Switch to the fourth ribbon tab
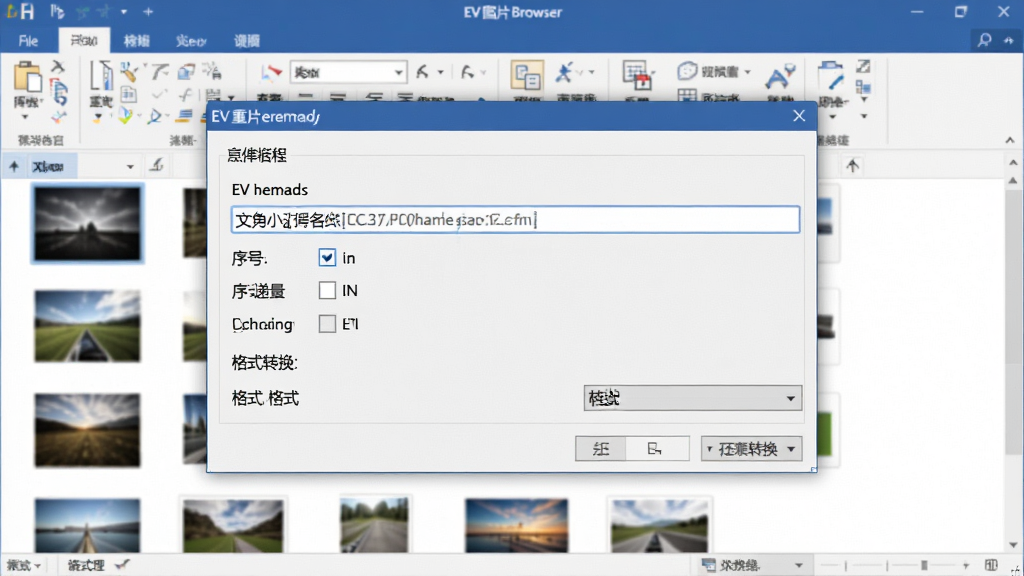Image resolution: width=1024 pixels, height=576 pixels. [191, 41]
